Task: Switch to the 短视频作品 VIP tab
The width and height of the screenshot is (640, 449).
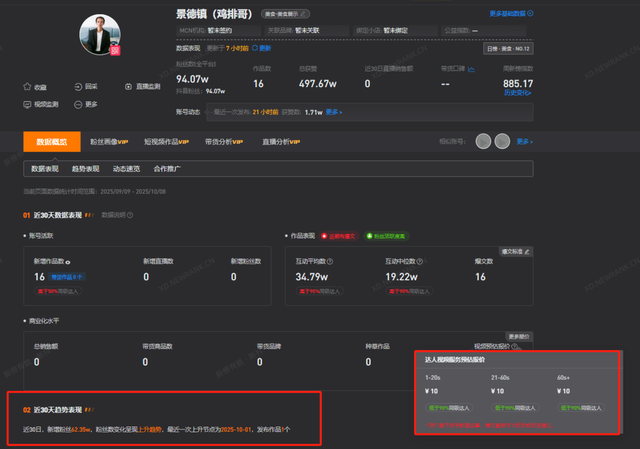Action: pos(166,142)
